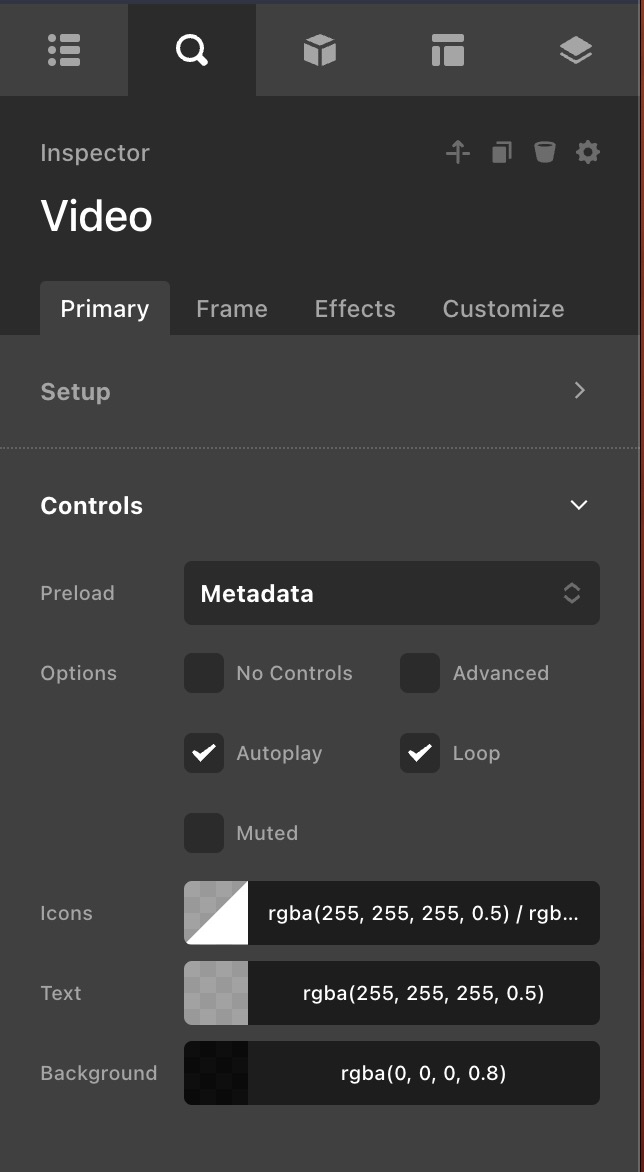Select the Inspector magnifier icon

coord(191,50)
